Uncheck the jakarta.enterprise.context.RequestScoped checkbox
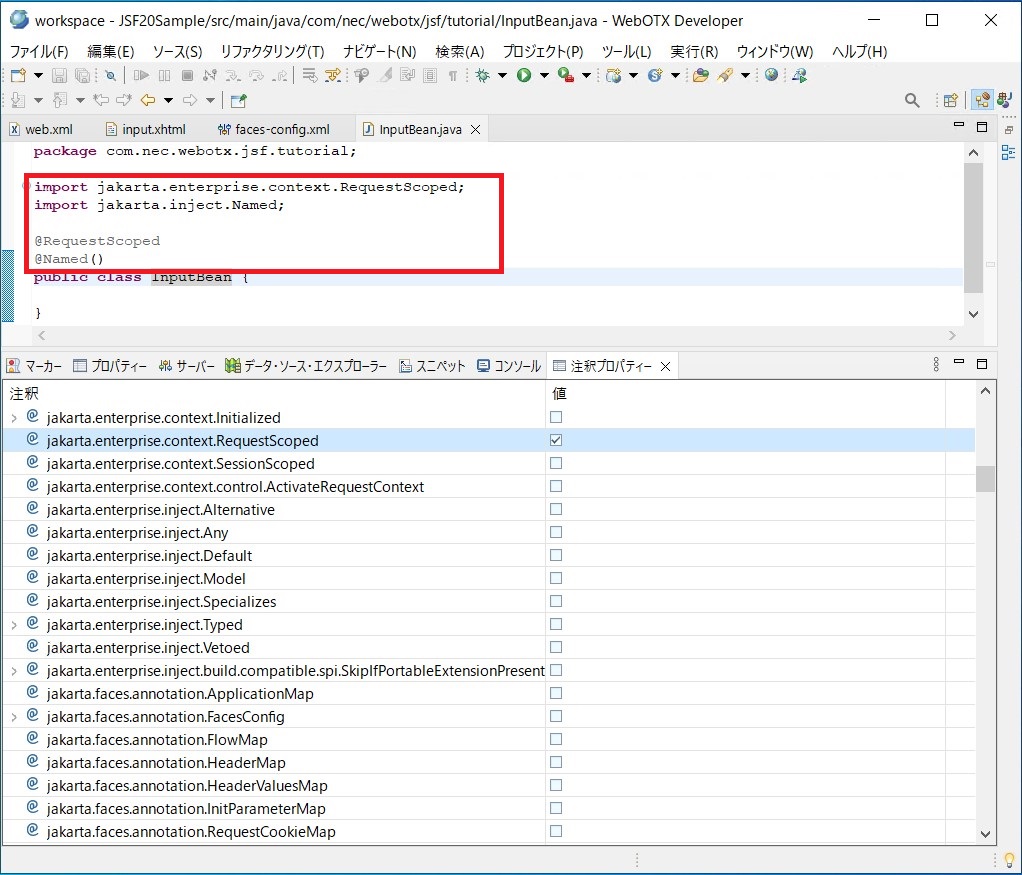This screenshot has height=875, width=1022. (556, 440)
